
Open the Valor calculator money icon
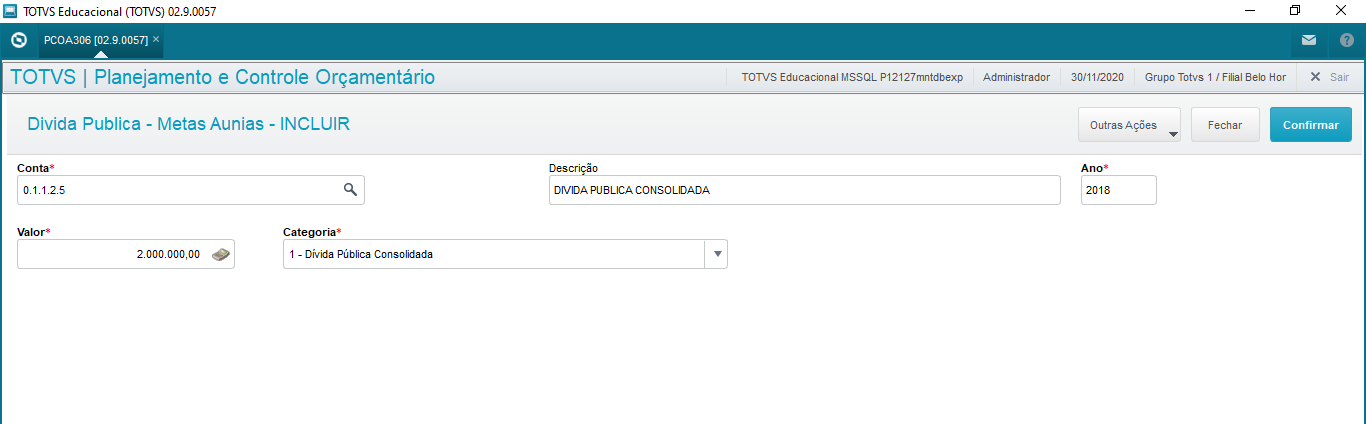coord(221,254)
